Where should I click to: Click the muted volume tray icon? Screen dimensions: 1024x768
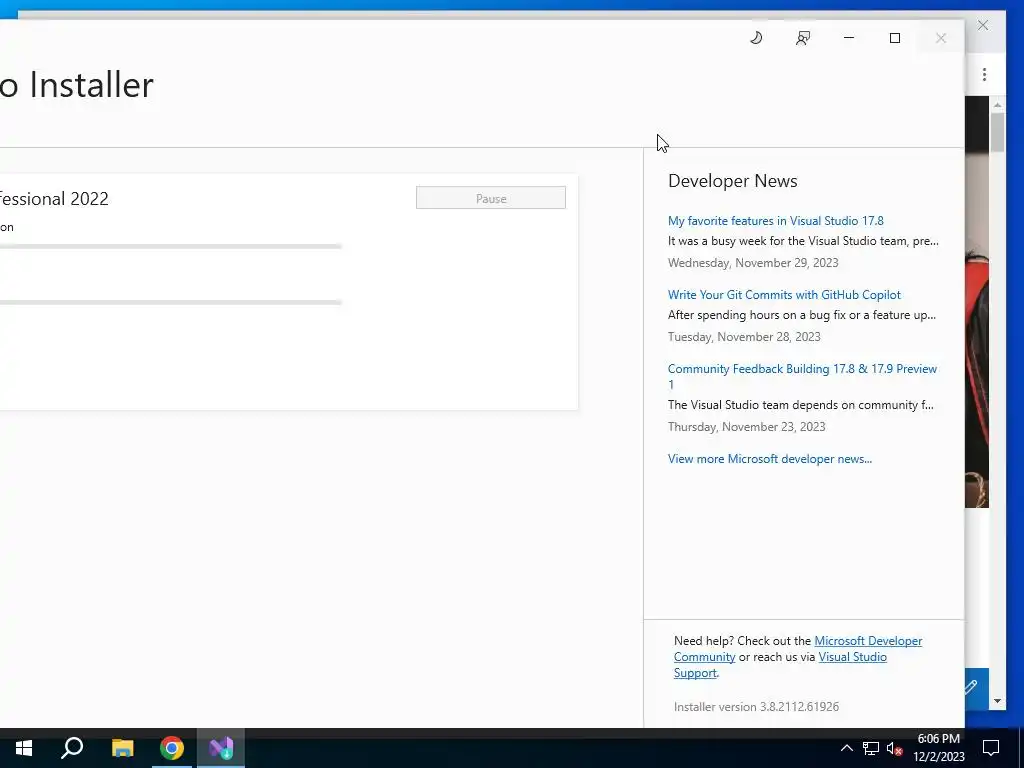coord(894,748)
